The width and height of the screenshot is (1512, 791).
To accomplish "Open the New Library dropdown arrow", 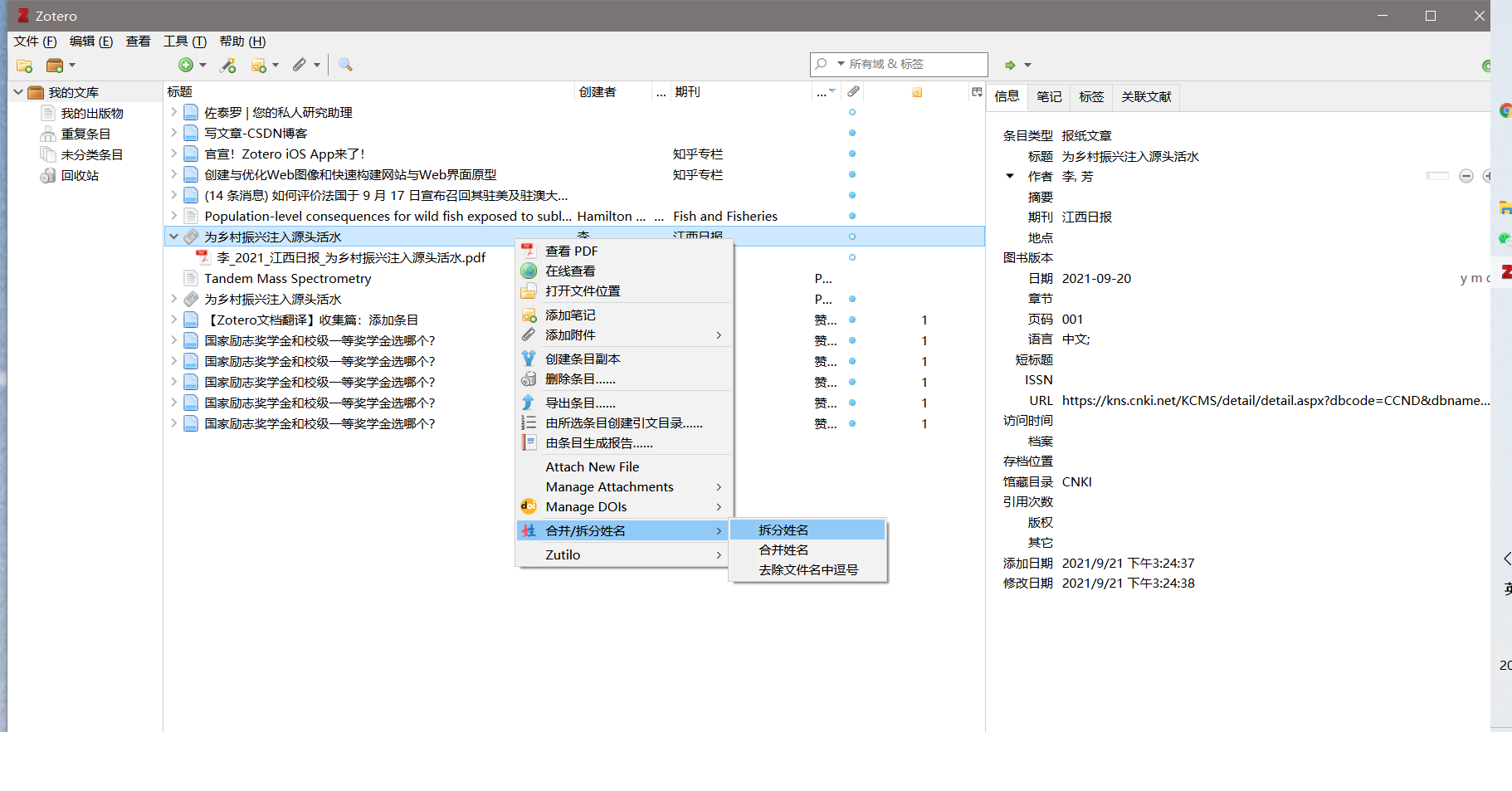I will pyautogui.click(x=72, y=65).
